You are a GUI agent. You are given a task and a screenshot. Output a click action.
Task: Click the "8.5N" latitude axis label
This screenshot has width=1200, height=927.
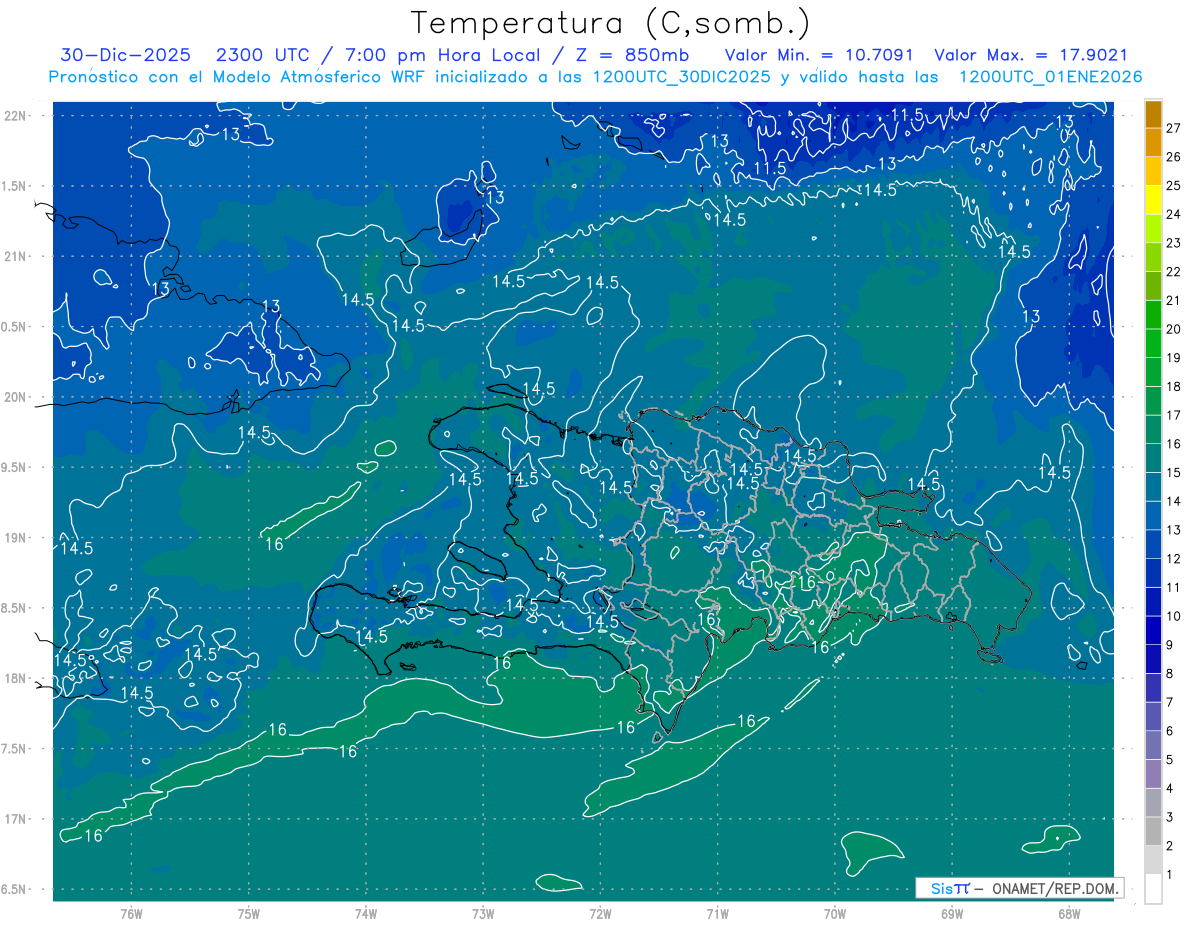15,608
